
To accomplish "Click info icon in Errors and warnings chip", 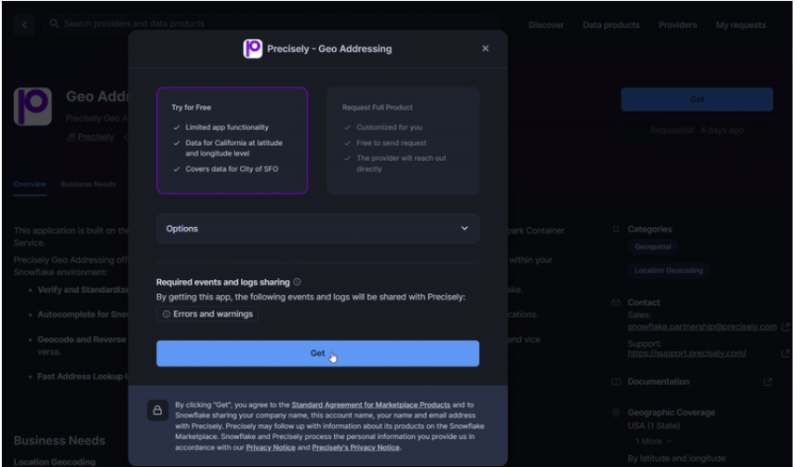I will (x=166, y=314).
